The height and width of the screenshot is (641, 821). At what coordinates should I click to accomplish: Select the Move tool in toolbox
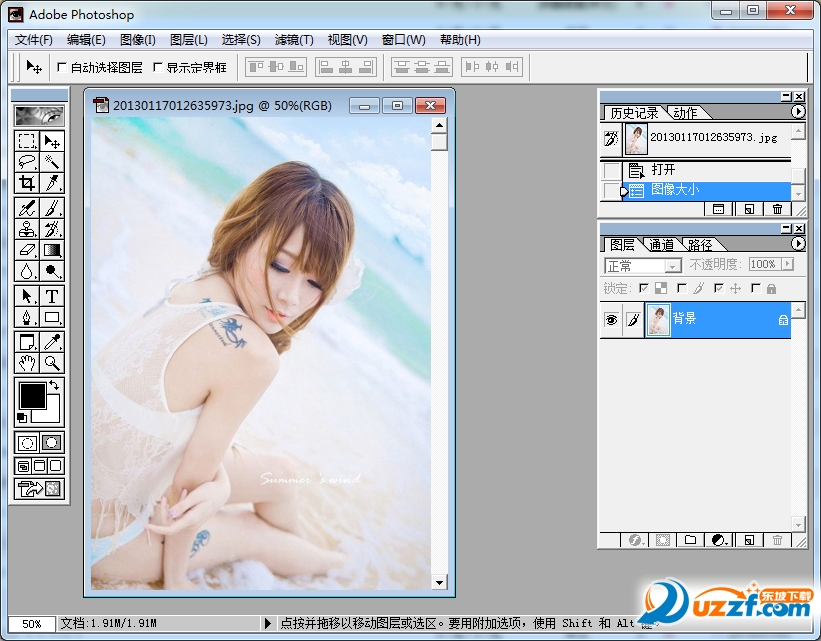[x=52, y=141]
